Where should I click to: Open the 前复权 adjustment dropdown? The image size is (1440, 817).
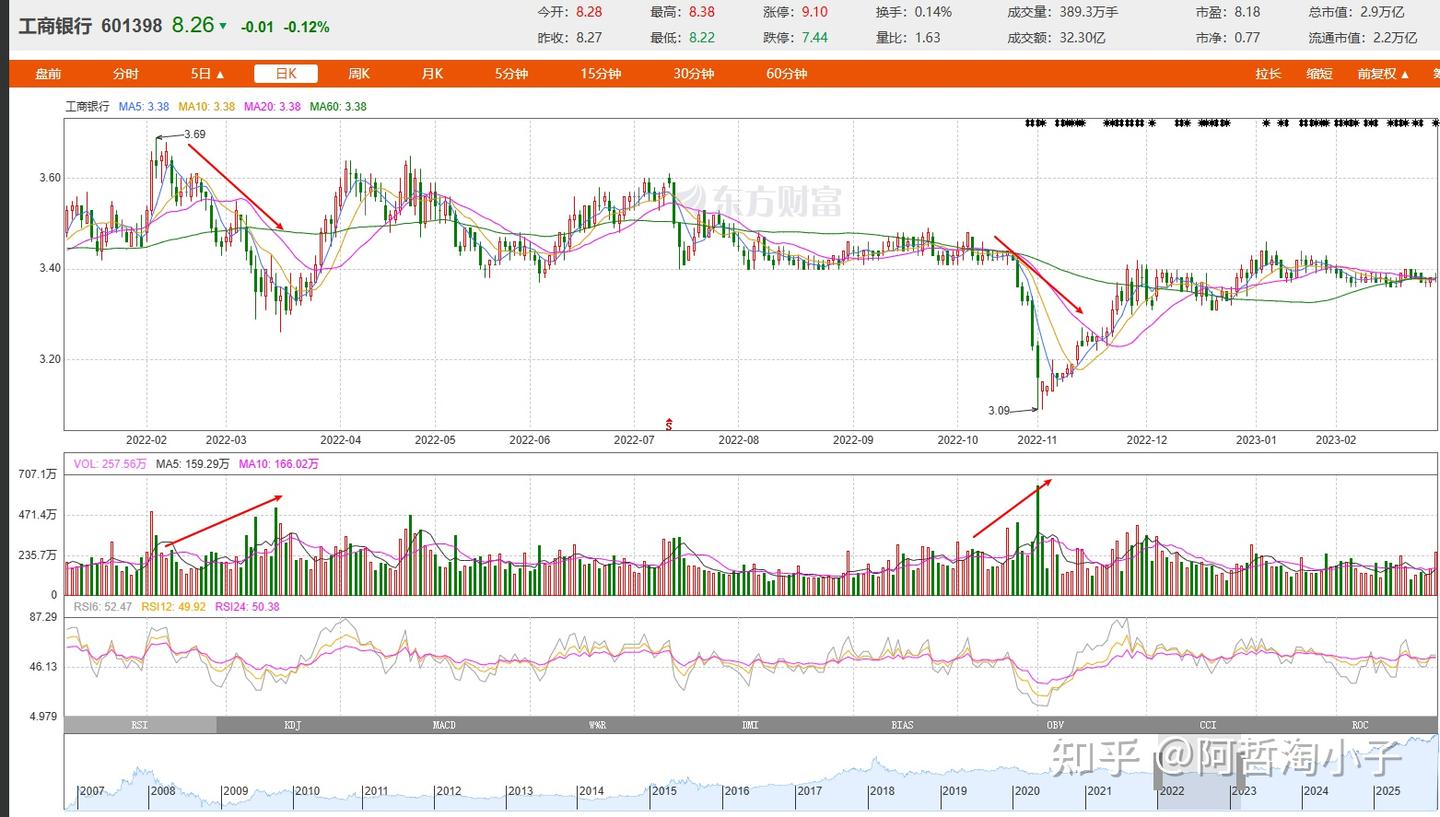click(x=1383, y=74)
